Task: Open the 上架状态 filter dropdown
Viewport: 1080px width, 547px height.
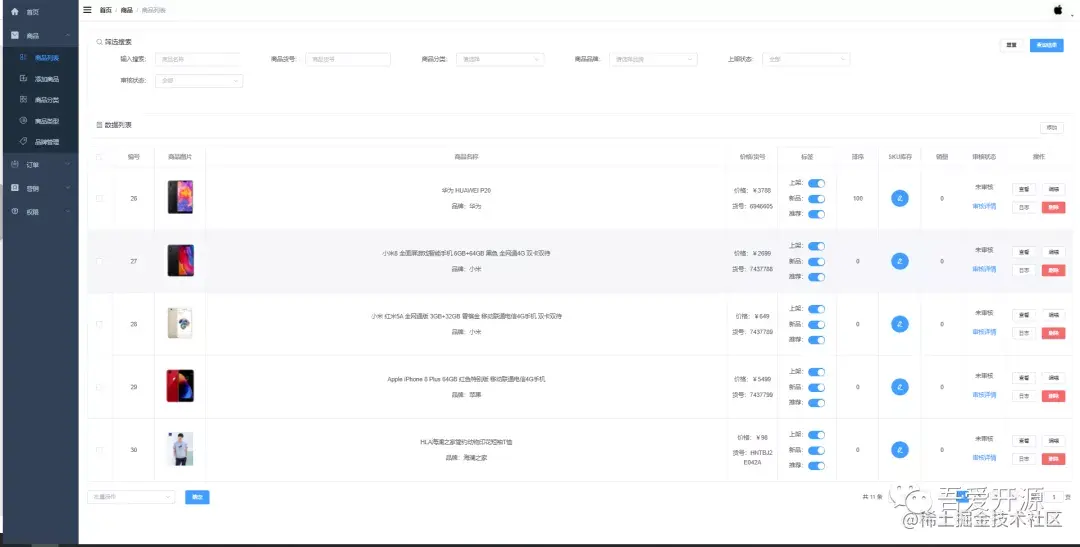Action: click(806, 59)
